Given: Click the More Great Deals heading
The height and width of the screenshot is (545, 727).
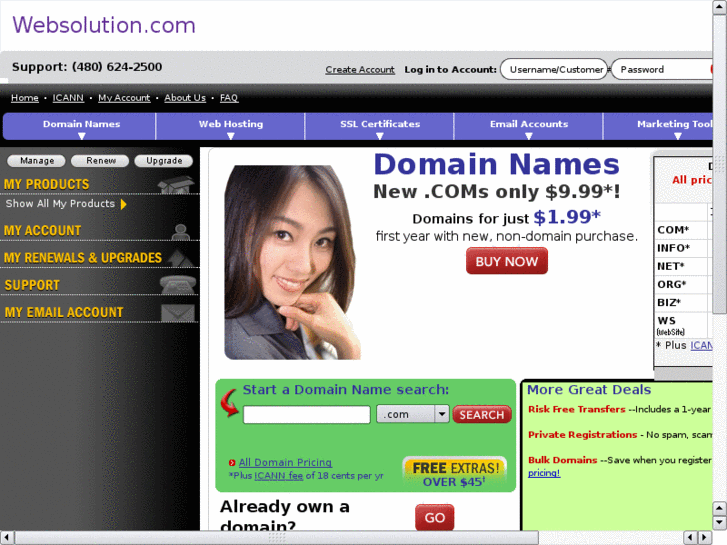Looking at the screenshot, I should 589,390.
